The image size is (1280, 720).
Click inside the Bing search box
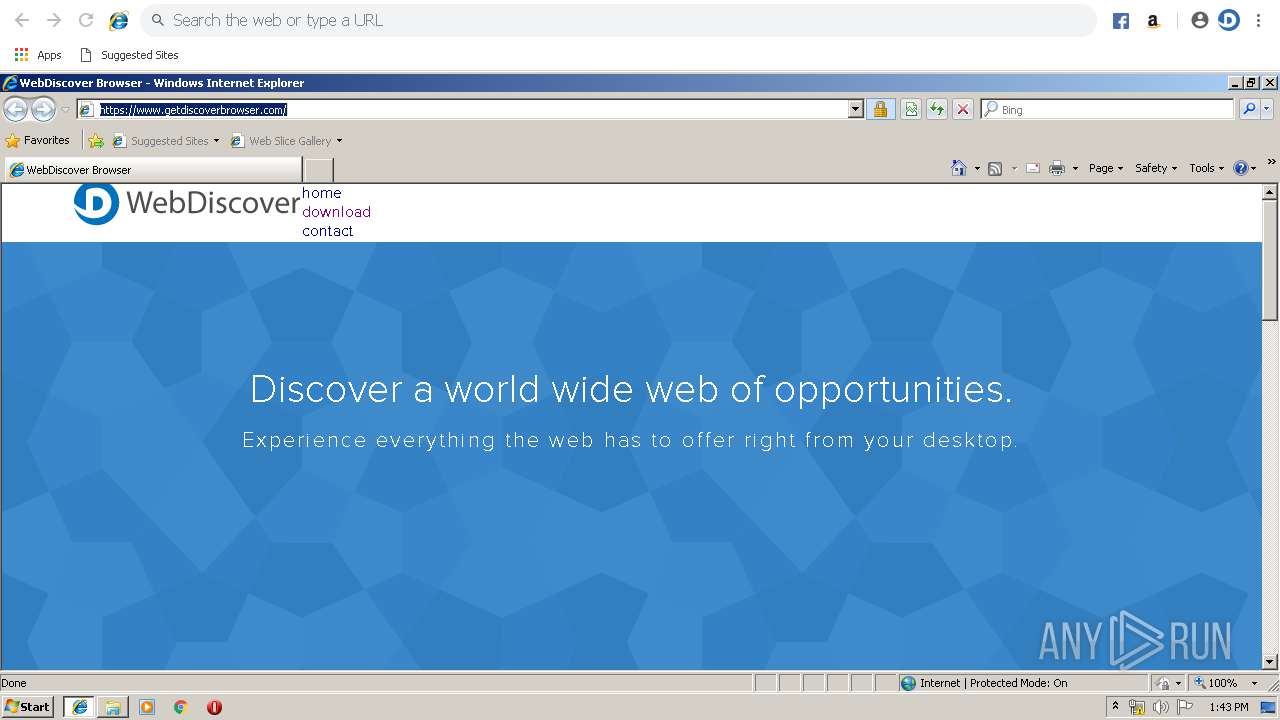1107,110
